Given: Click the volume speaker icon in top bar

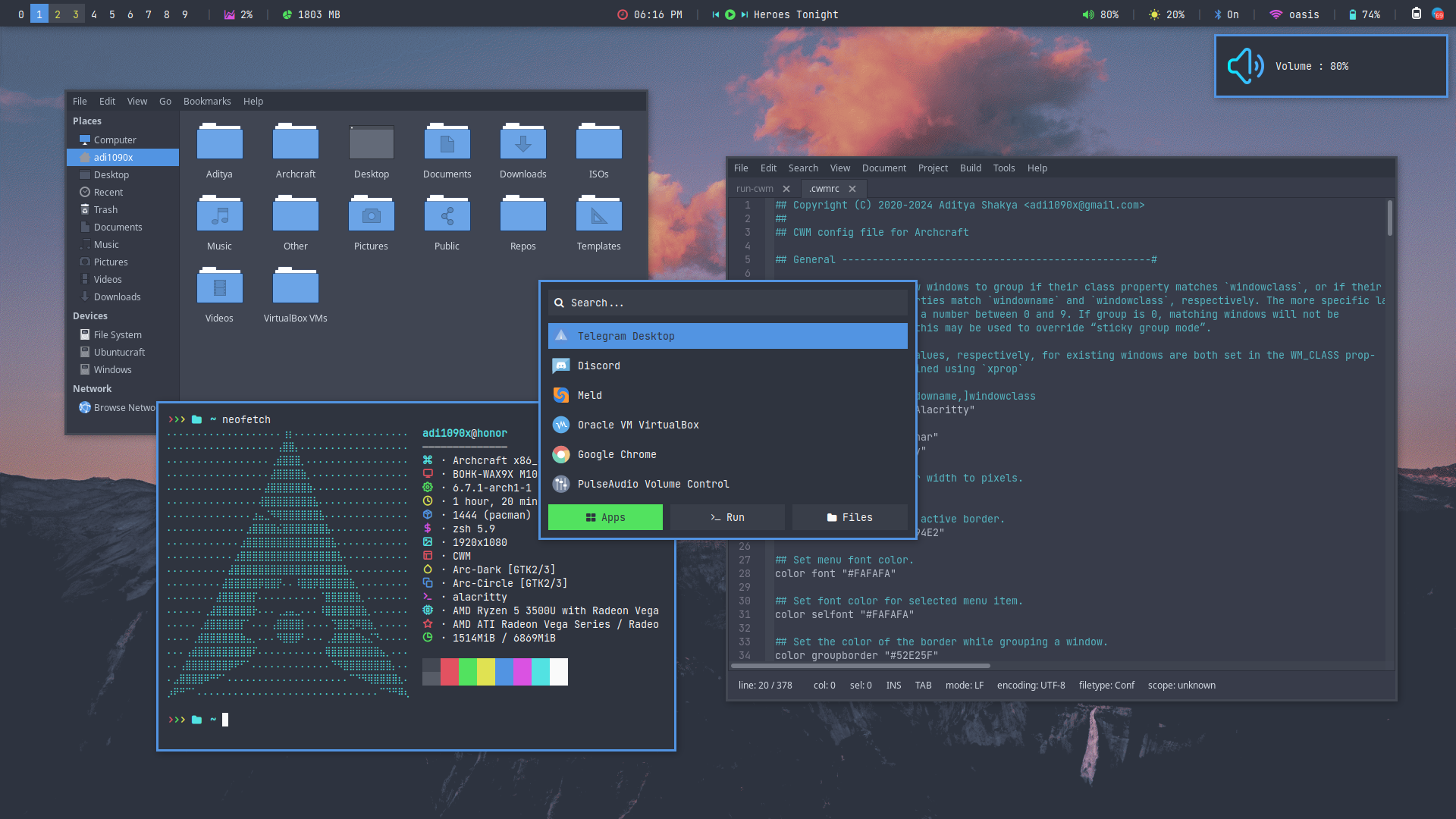Looking at the screenshot, I should [1088, 14].
